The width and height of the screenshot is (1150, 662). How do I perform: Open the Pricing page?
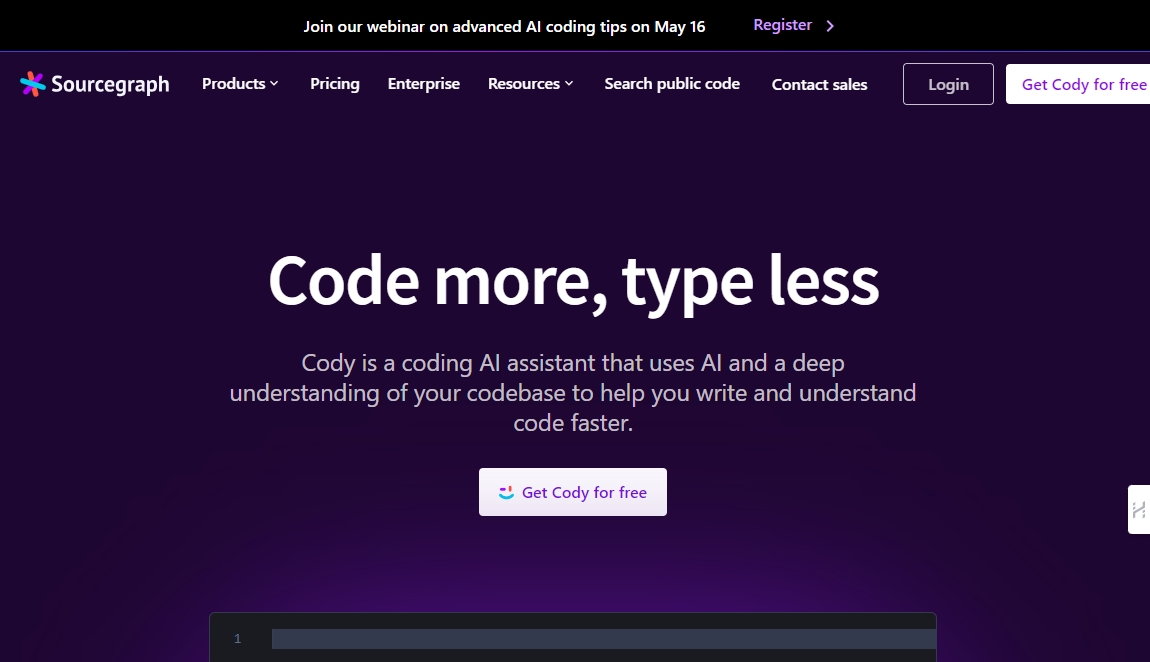[334, 84]
